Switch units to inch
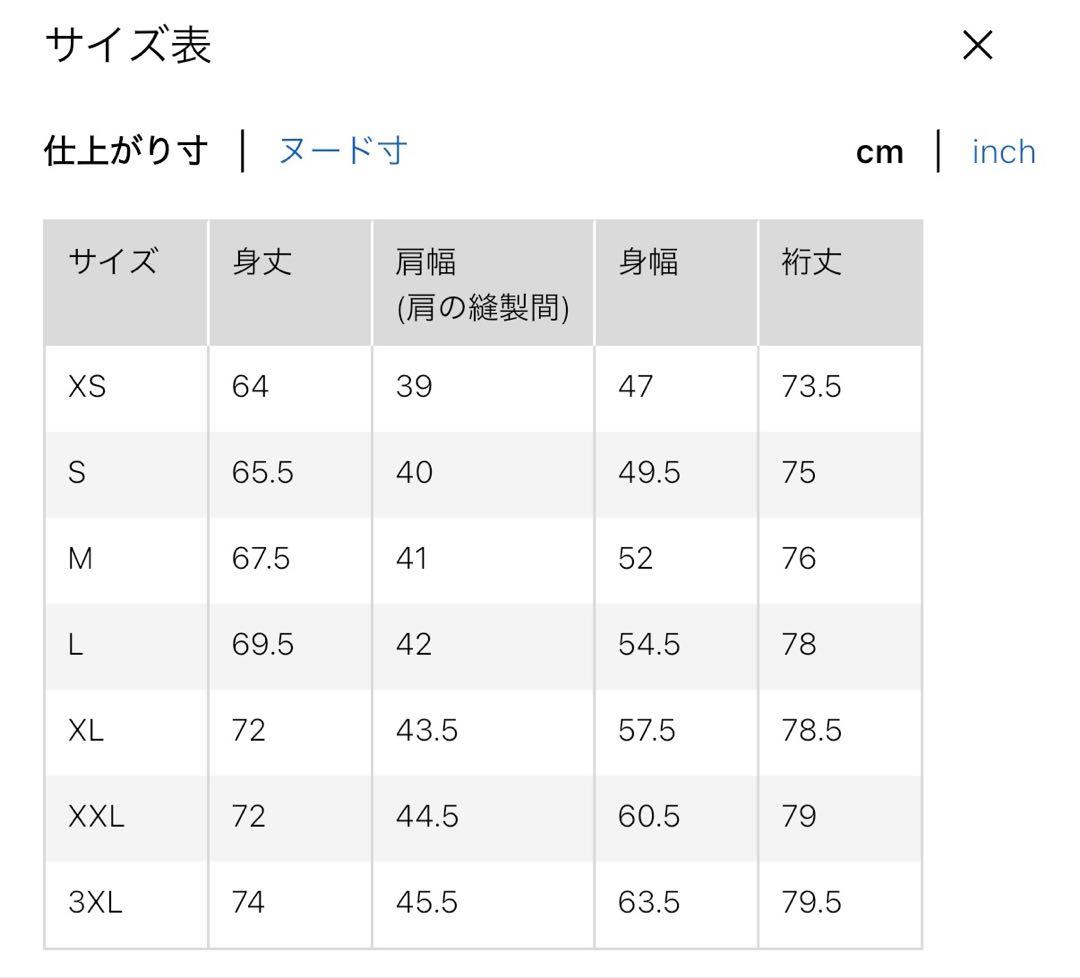 pos(1004,152)
